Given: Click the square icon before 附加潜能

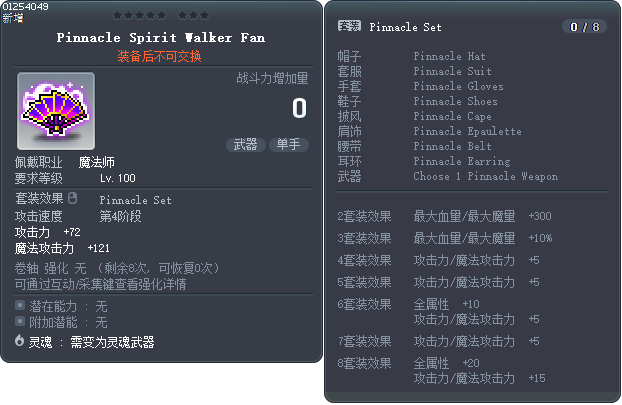Looking at the screenshot, I should click(x=19, y=322).
